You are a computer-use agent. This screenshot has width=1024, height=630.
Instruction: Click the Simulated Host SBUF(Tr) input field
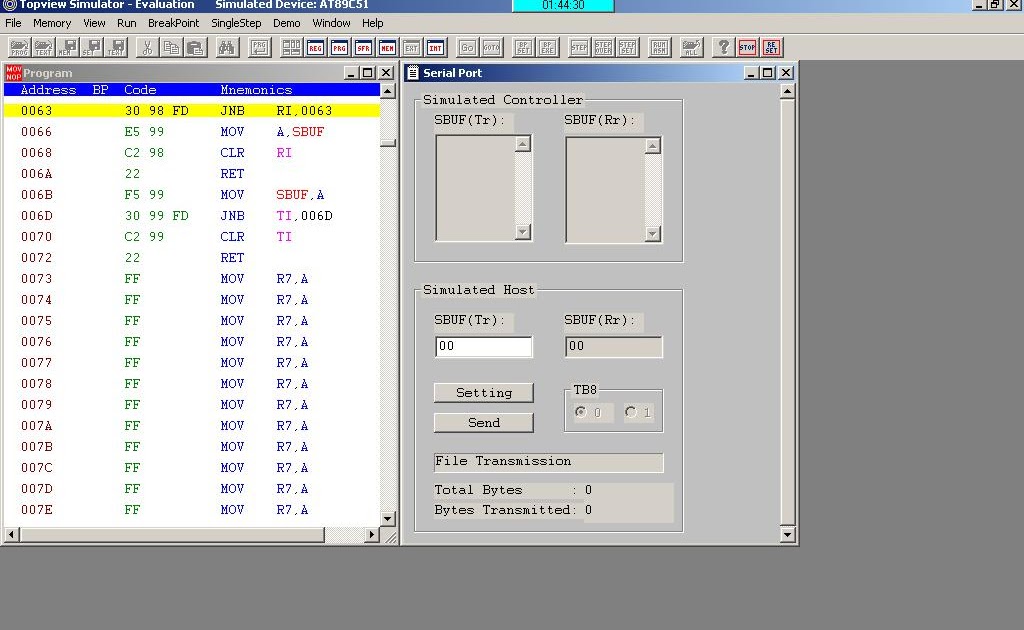[x=483, y=346]
